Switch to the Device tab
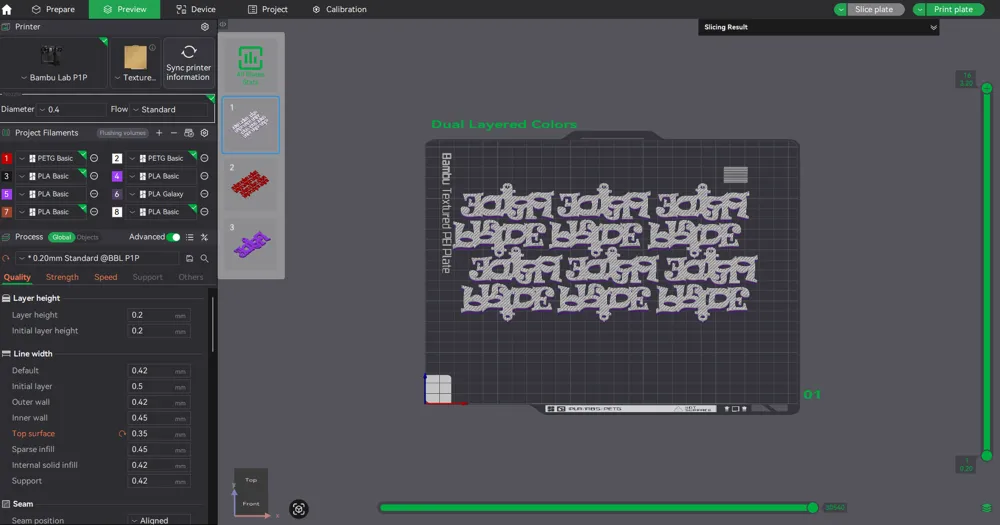The width and height of the screenshot is (1000, 525). [x=196, y=10]
